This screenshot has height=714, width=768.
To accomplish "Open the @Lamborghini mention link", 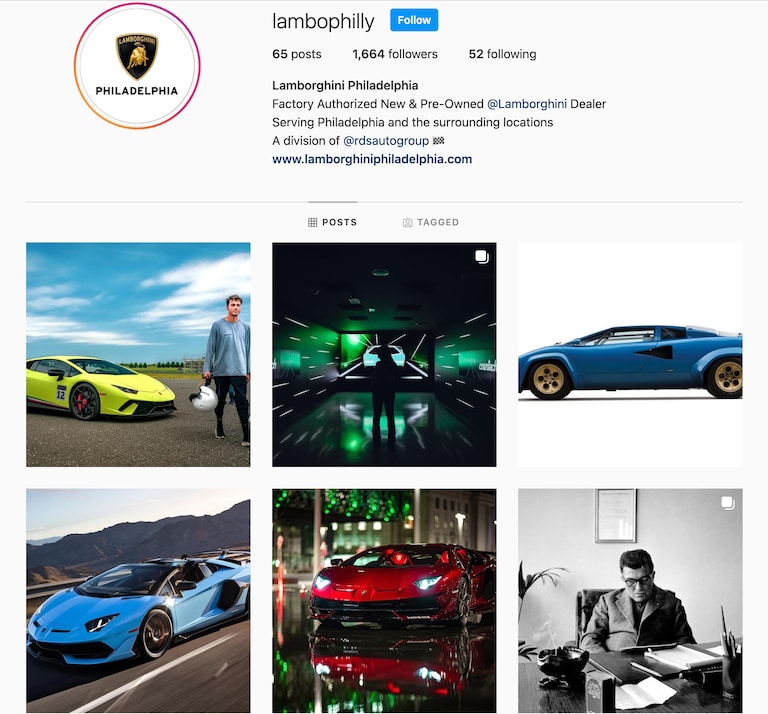I will [x=527, y=104].
